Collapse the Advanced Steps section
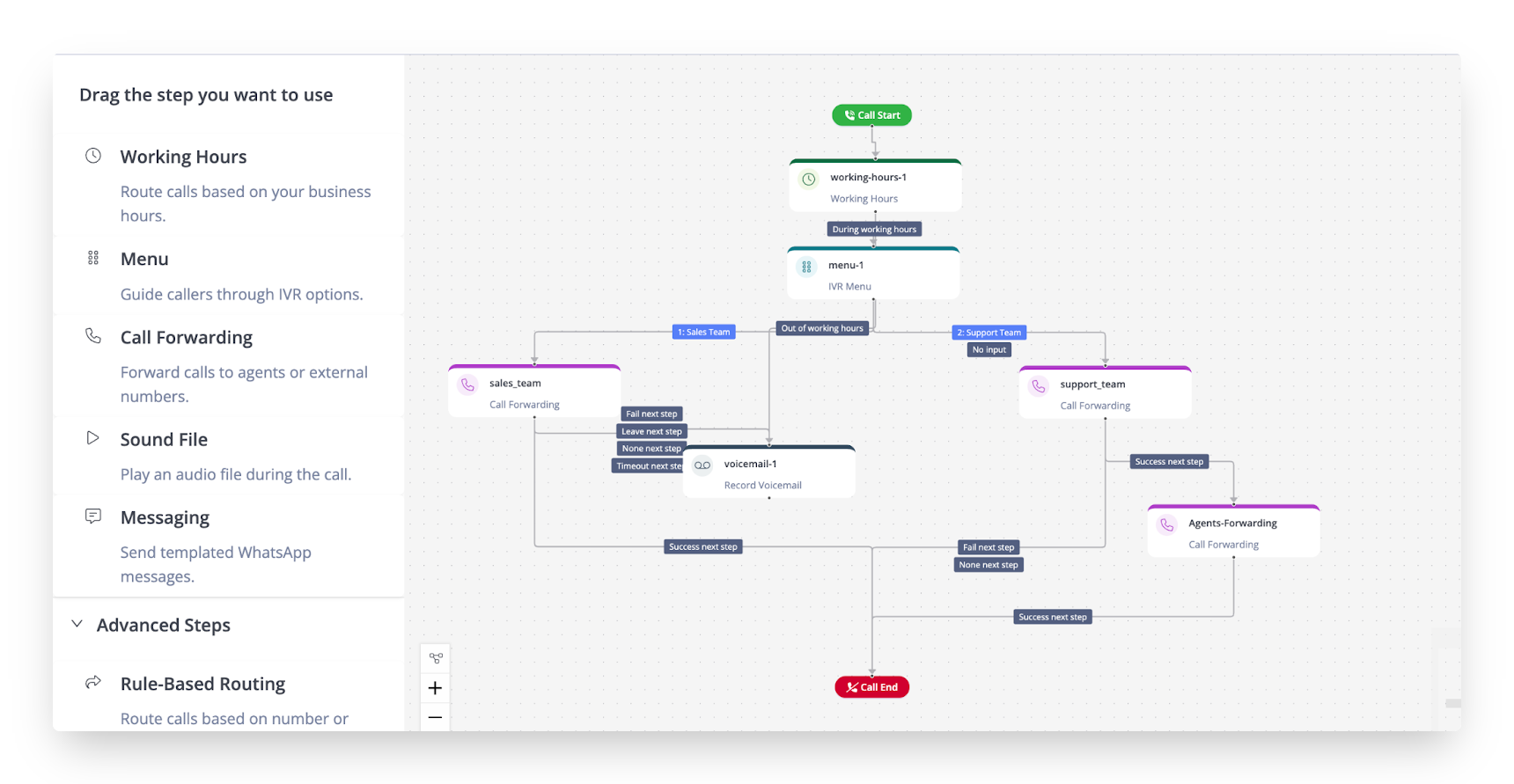The image size is (1514, 784). pos(77,624)
